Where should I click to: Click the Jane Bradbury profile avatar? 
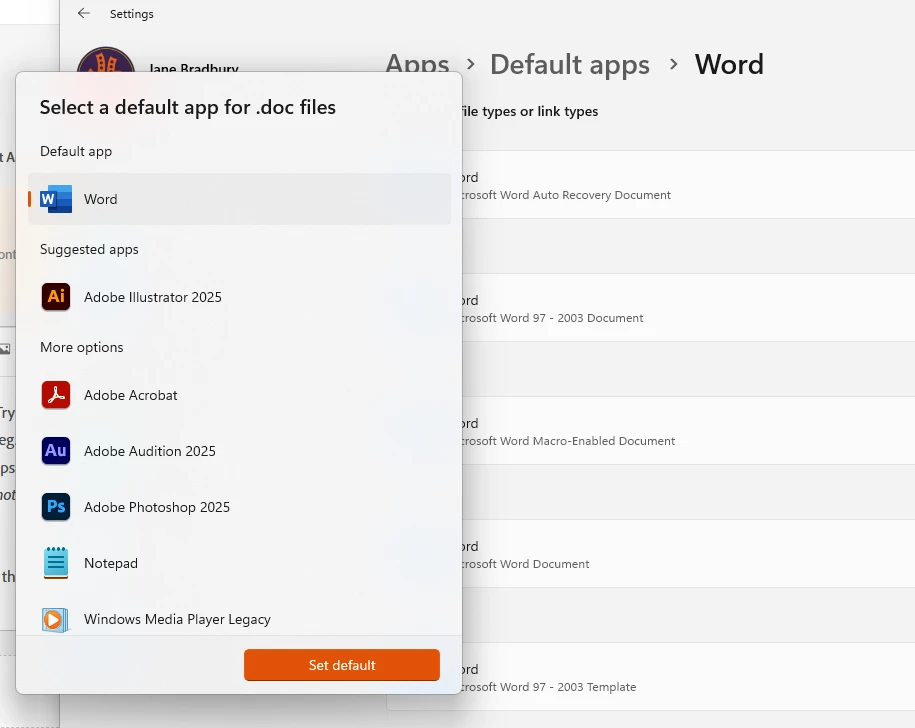click(x=106, y=60)
